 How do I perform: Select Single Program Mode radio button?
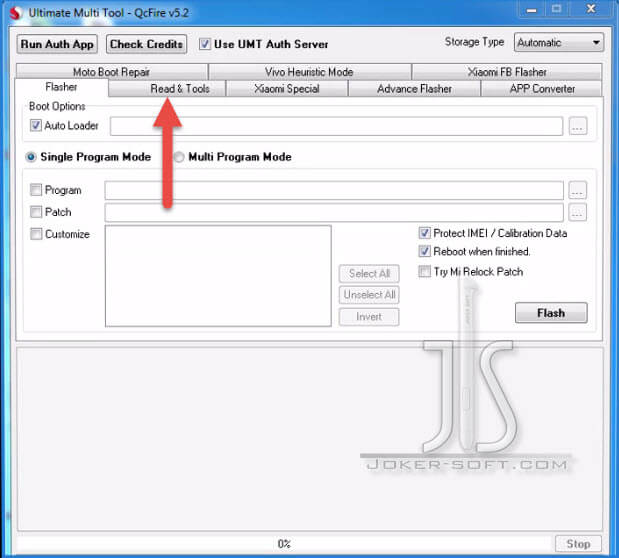pyautogui.click(x=31, y=157)
